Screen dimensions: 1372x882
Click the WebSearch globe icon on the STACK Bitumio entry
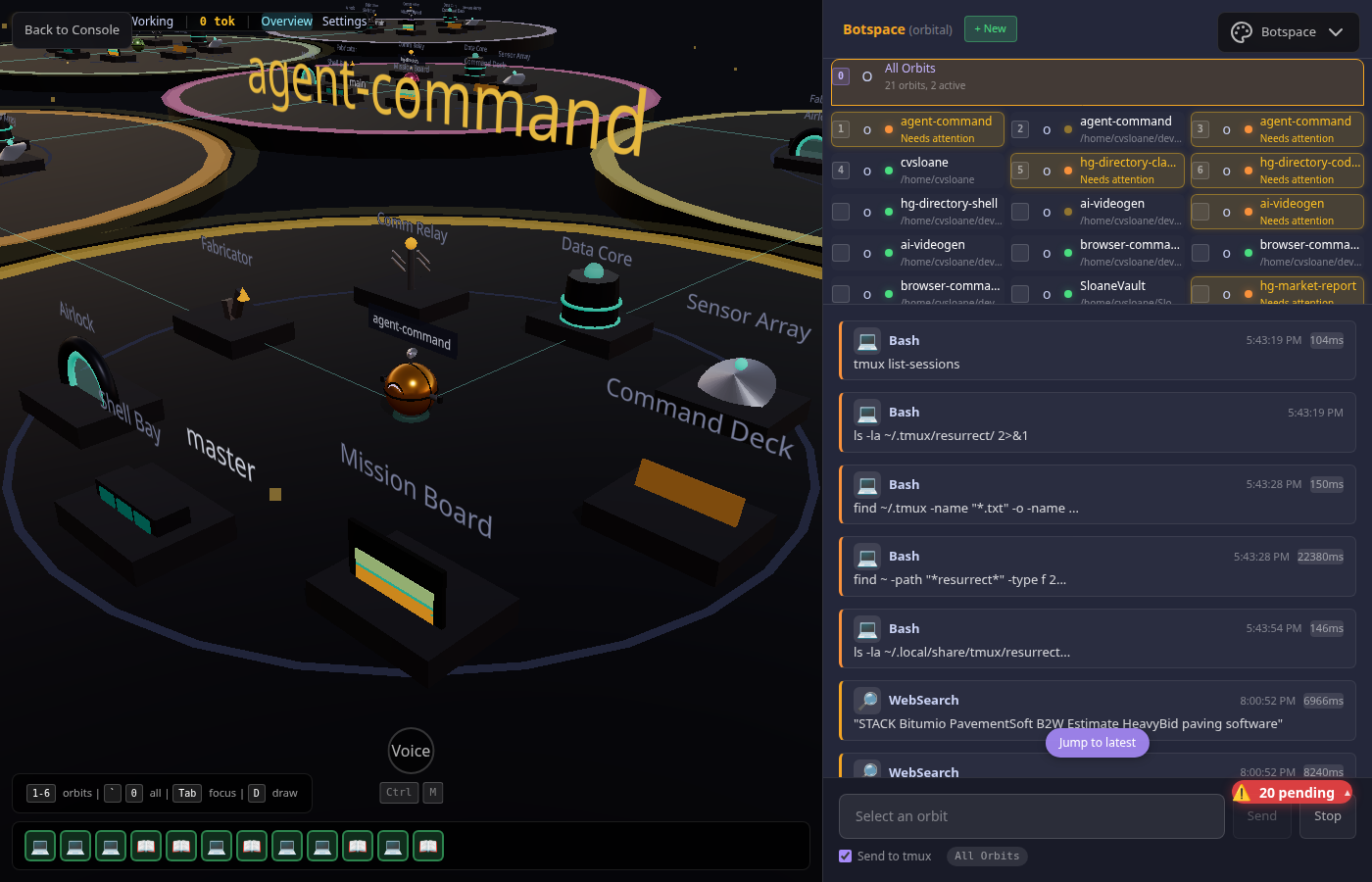coord(867,700)
